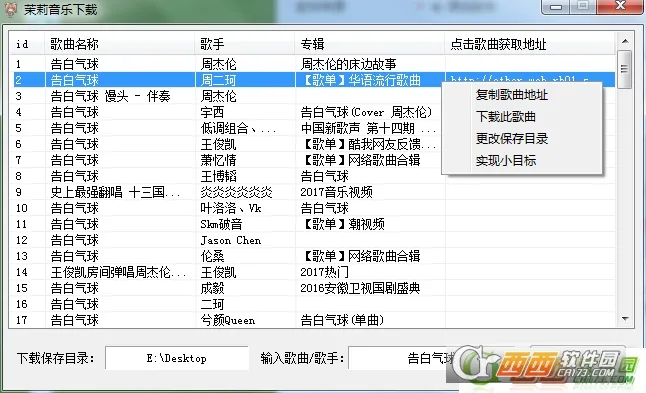
Task: Click the vertical scrollbar thumb
Action: point(625,69)
